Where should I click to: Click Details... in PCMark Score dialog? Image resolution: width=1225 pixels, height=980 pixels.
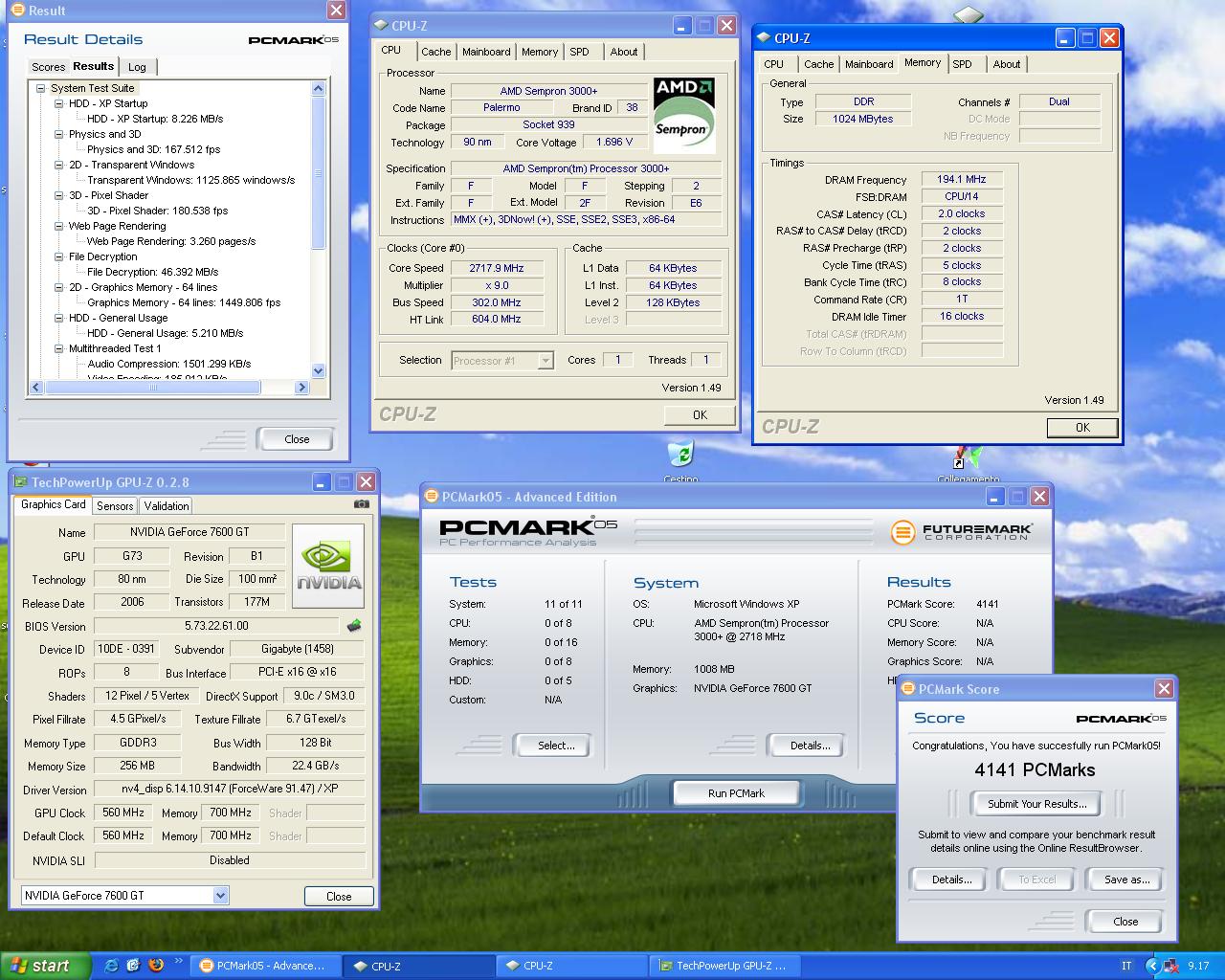[951, 880]
